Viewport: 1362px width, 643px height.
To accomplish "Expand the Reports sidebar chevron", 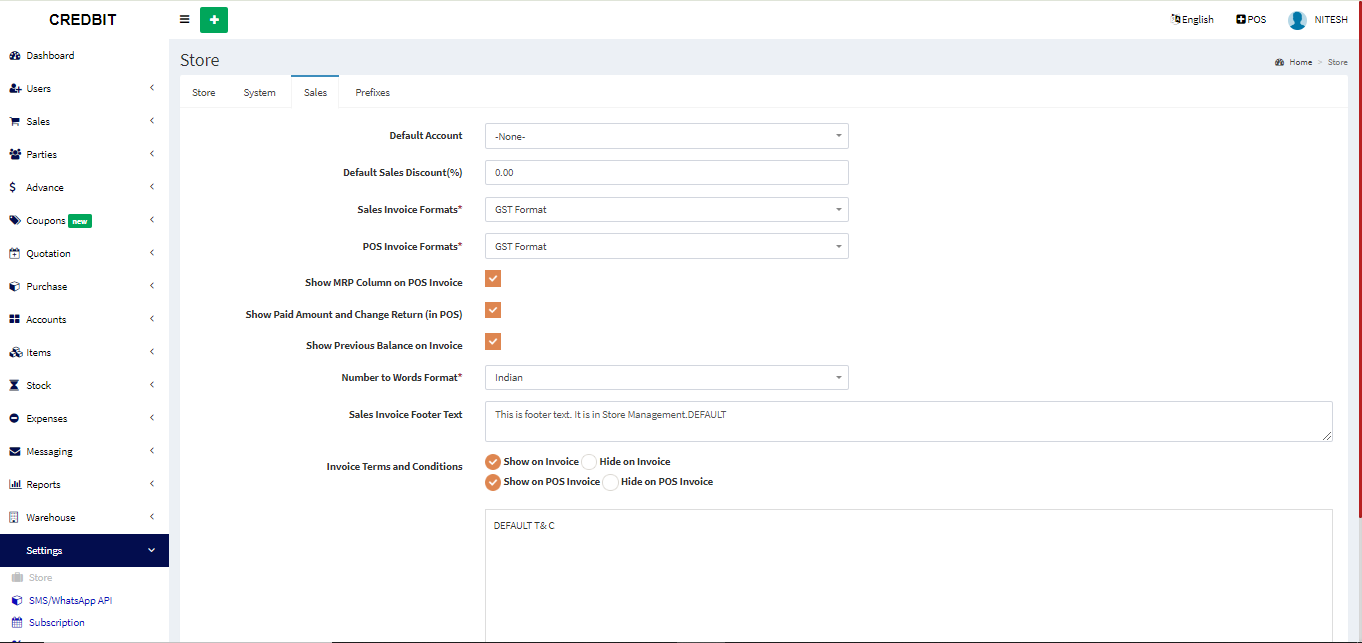I will pos(151,484).
